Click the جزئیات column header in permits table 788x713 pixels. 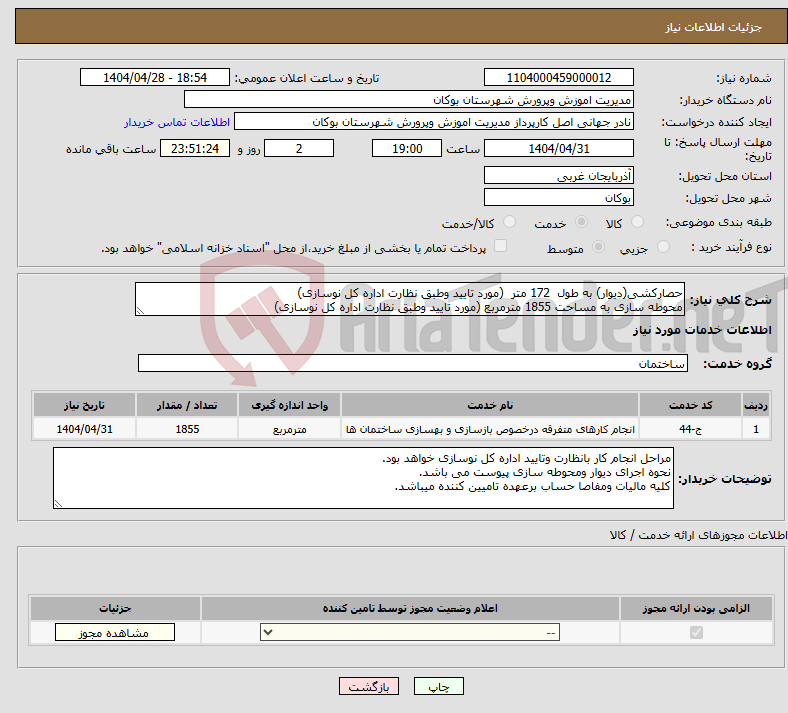click(x=115, y=608)
